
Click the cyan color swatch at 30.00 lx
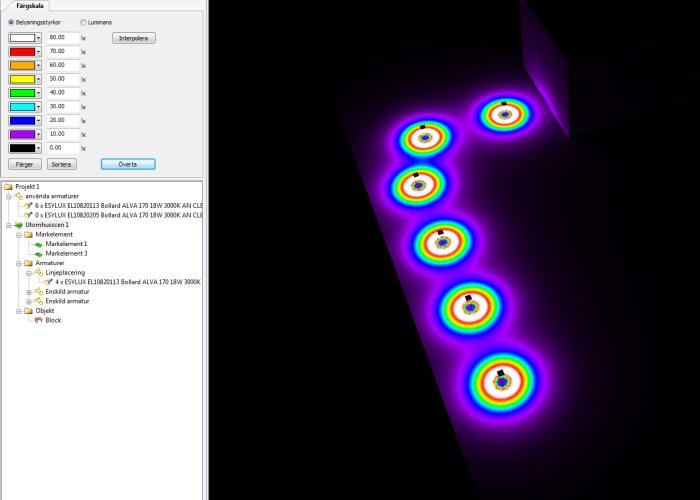pyautogui.click(x=22, y=107)
